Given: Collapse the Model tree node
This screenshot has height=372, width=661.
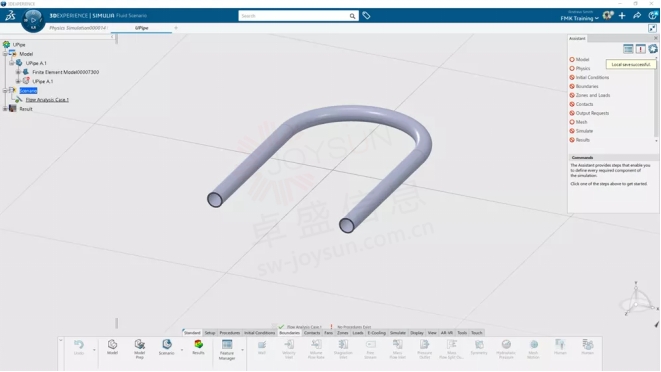Looking at the screenshot, I should (x=5, y=54).
